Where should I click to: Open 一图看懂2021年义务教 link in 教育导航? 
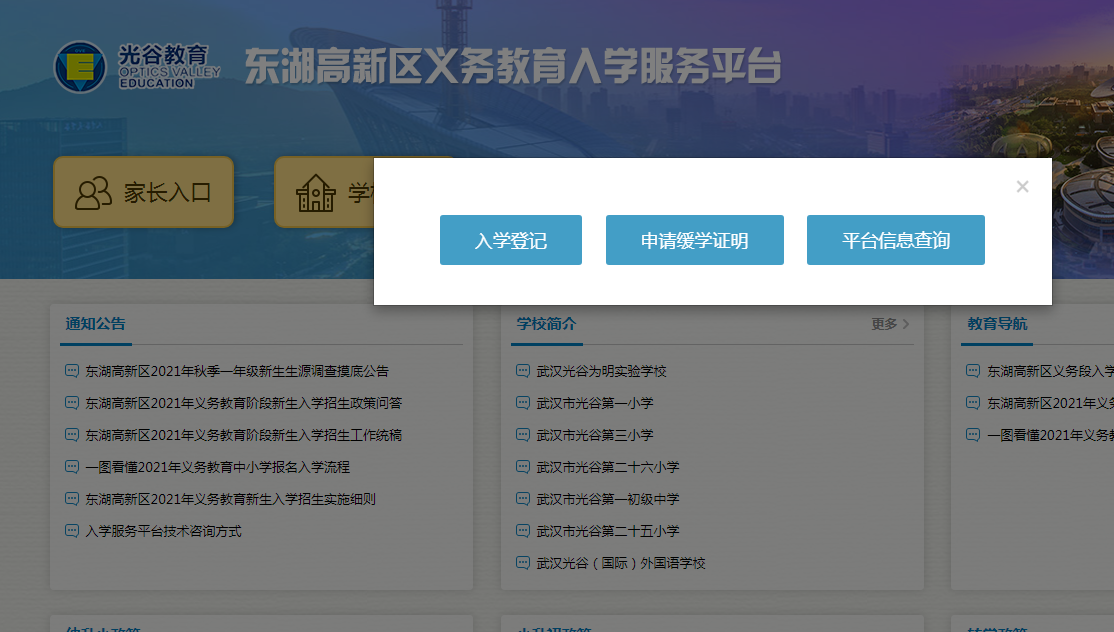(x=1050, y=435)
